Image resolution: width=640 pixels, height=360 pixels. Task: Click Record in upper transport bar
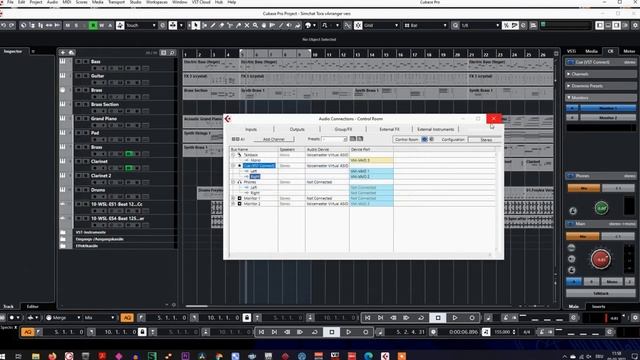[x=472, y=318]
